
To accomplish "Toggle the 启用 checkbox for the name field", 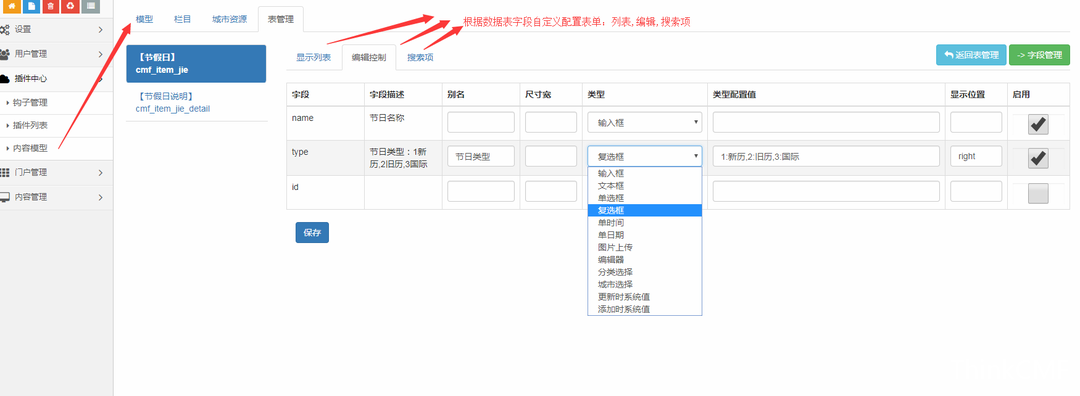I will [1038, 125].
